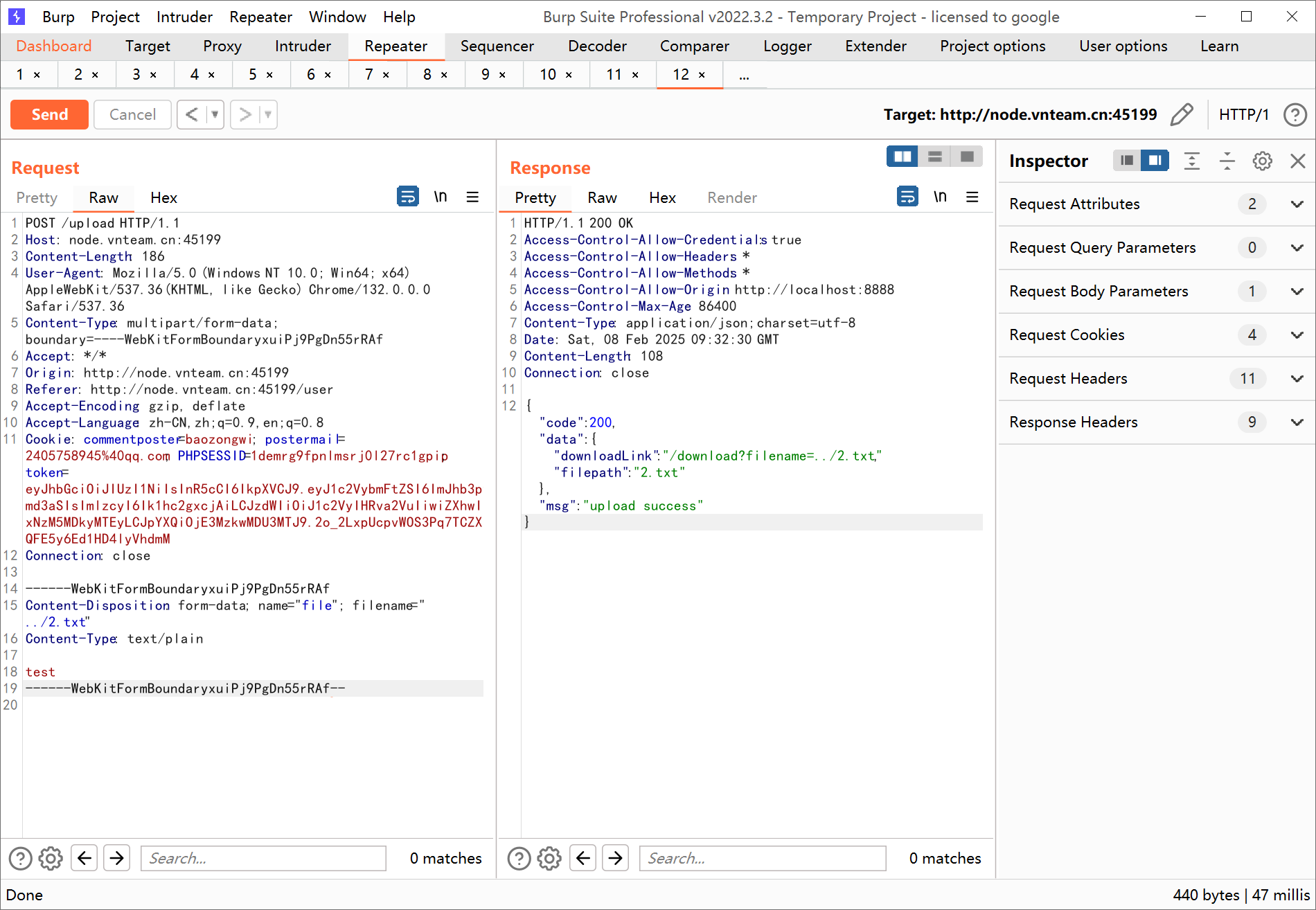This screenshot has width=1316, height=910.
Task: Expand all Inspector sections icon
Action: [1191, 161]
